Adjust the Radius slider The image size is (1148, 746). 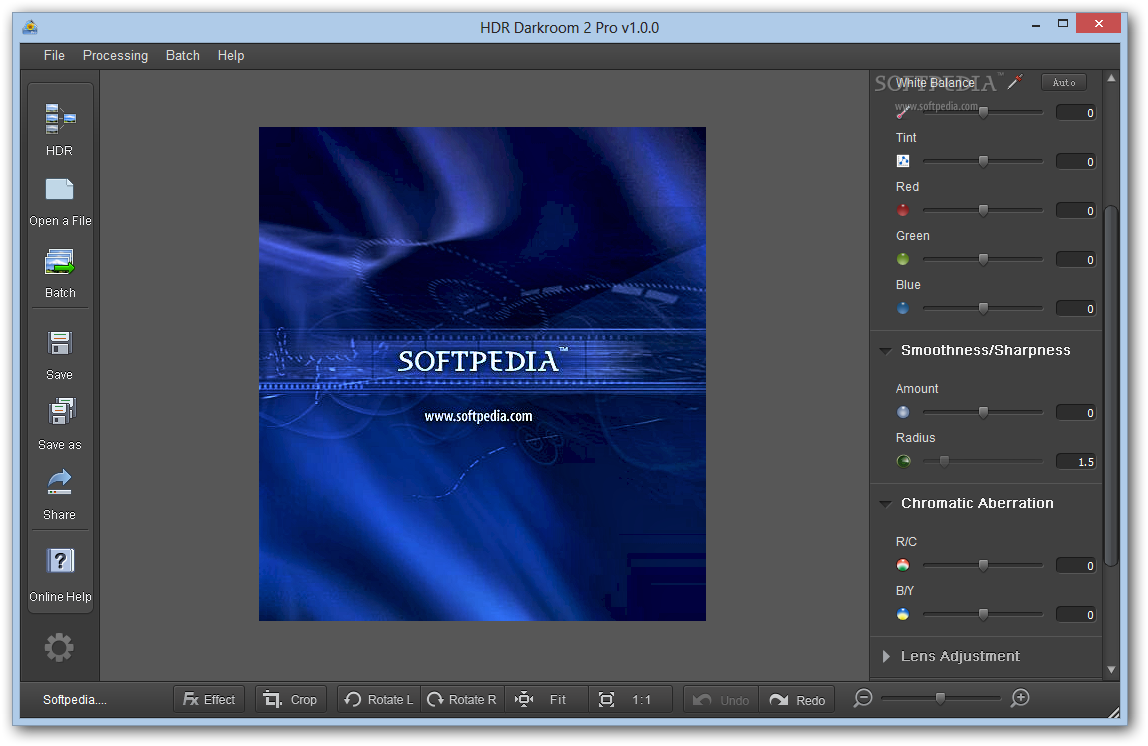[x=983, y=461]
